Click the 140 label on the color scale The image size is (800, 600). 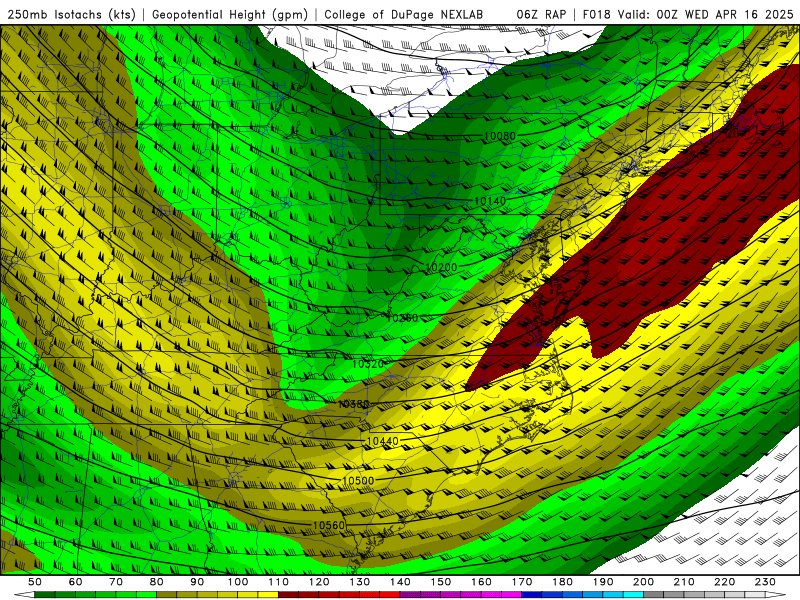401,582
